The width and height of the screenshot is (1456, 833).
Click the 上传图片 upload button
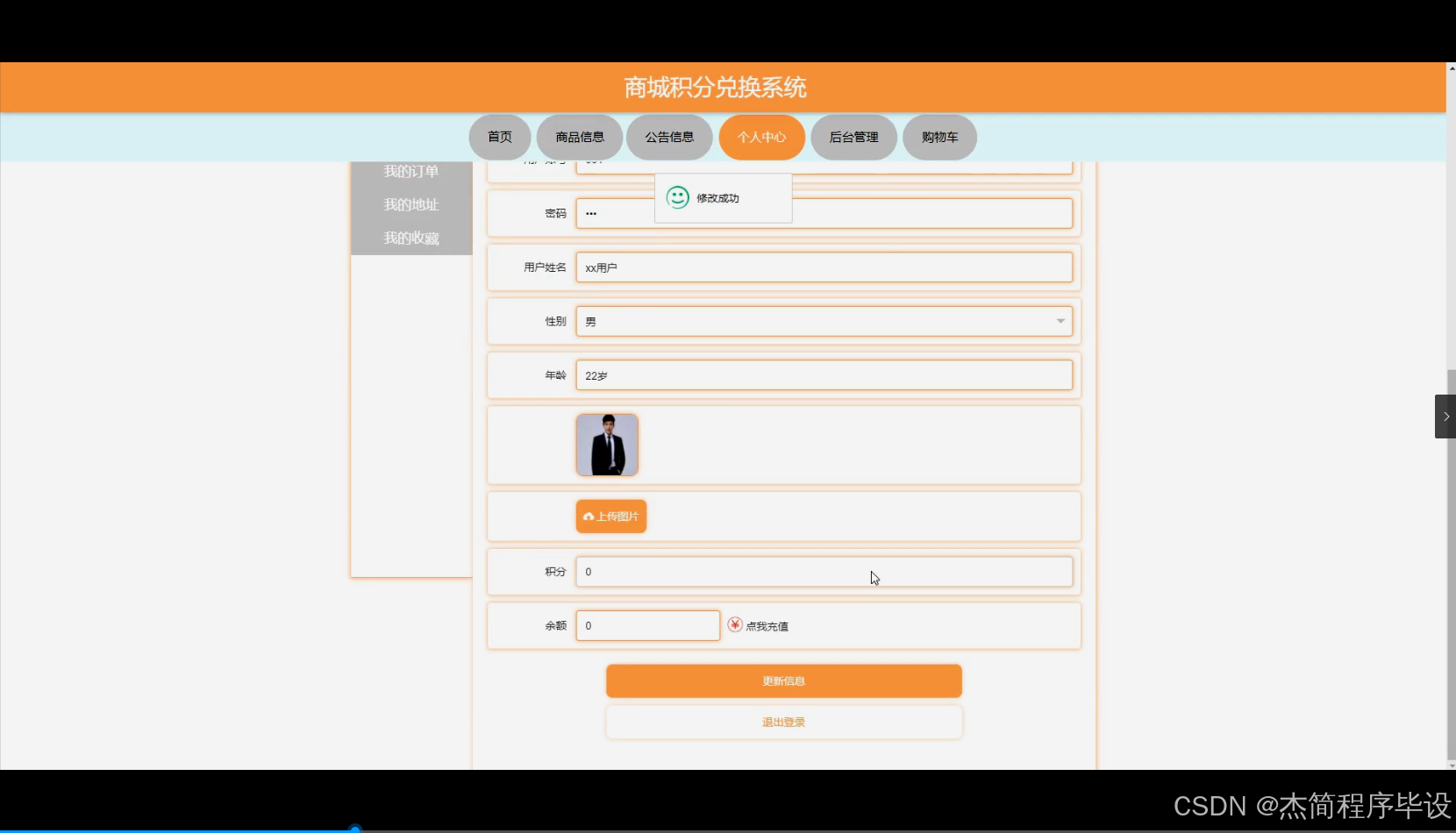point(611,516)
